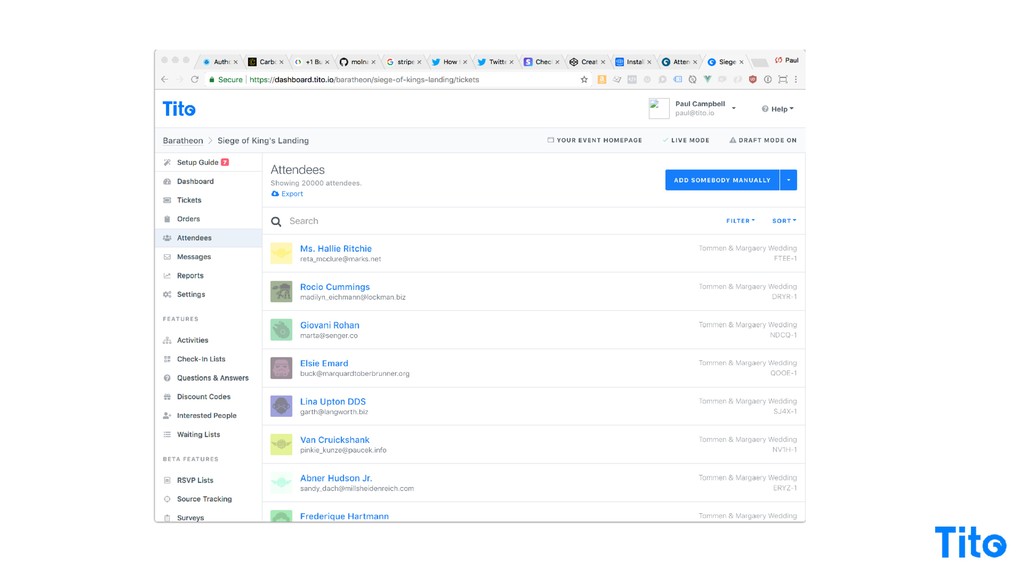Viewport: 1024px width, 576px height.
Task: Select Orders in the sidebar
Action: tap(189, 219)
